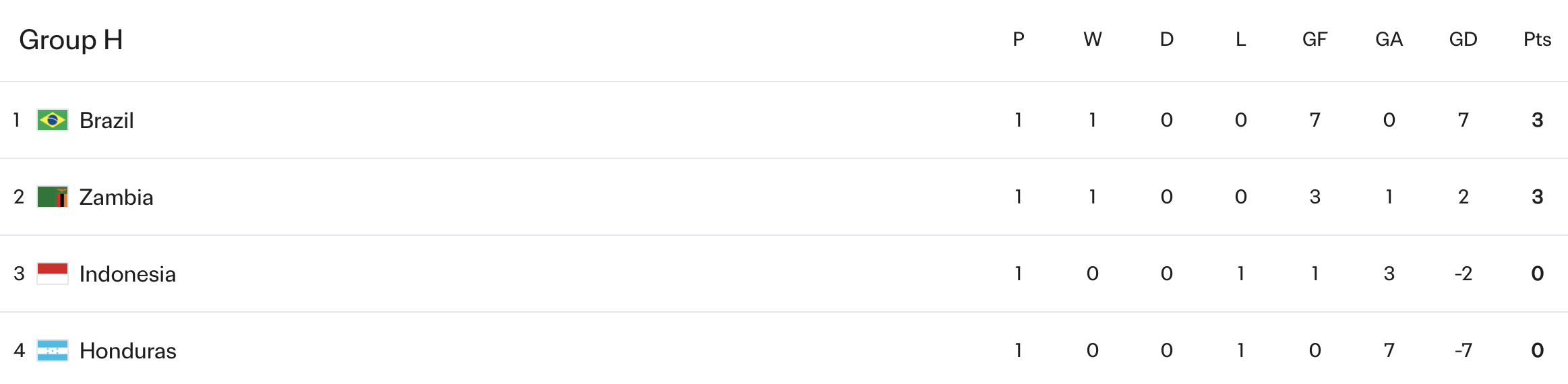Screen dimensions: 1568x384
Task: Click the Honduras flag icon
Action: tap(53, 350)
